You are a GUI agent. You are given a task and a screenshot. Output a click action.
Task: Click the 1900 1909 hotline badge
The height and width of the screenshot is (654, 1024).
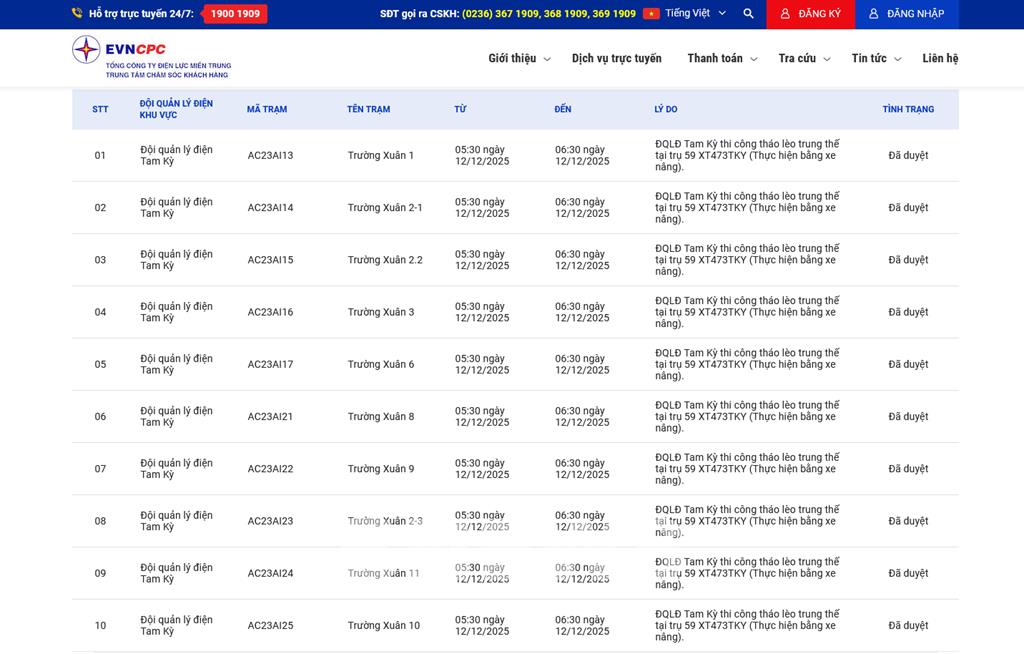(235, 14)
